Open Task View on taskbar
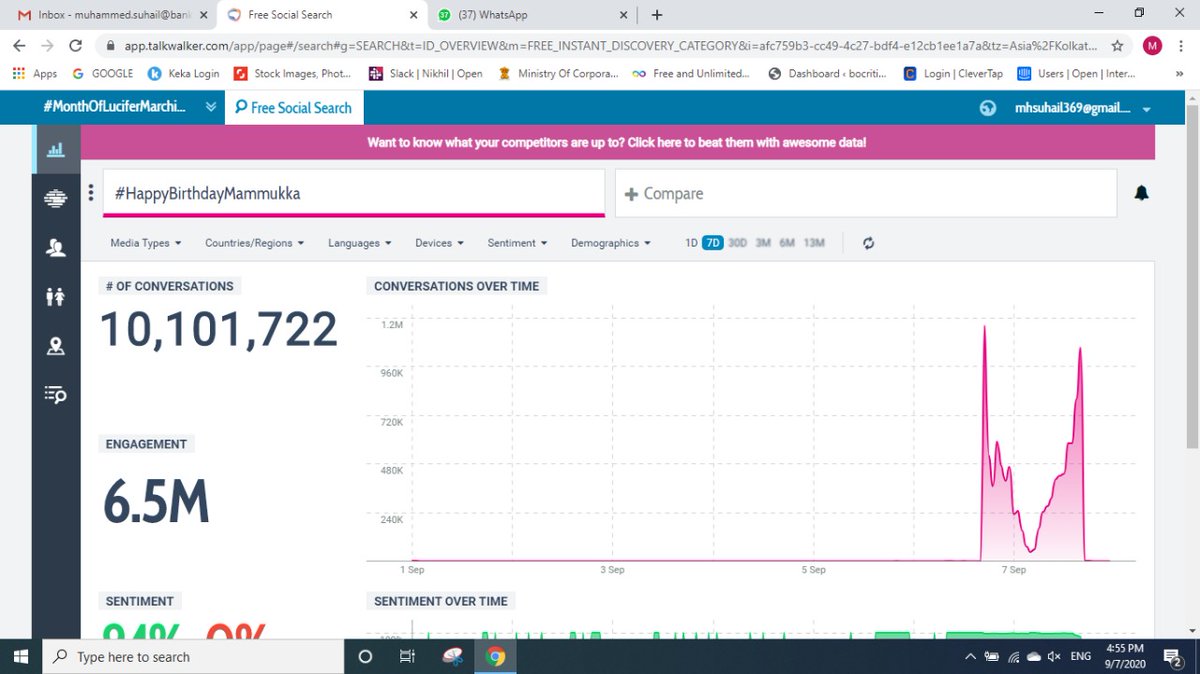1200x674 pixels. [407, 657]
